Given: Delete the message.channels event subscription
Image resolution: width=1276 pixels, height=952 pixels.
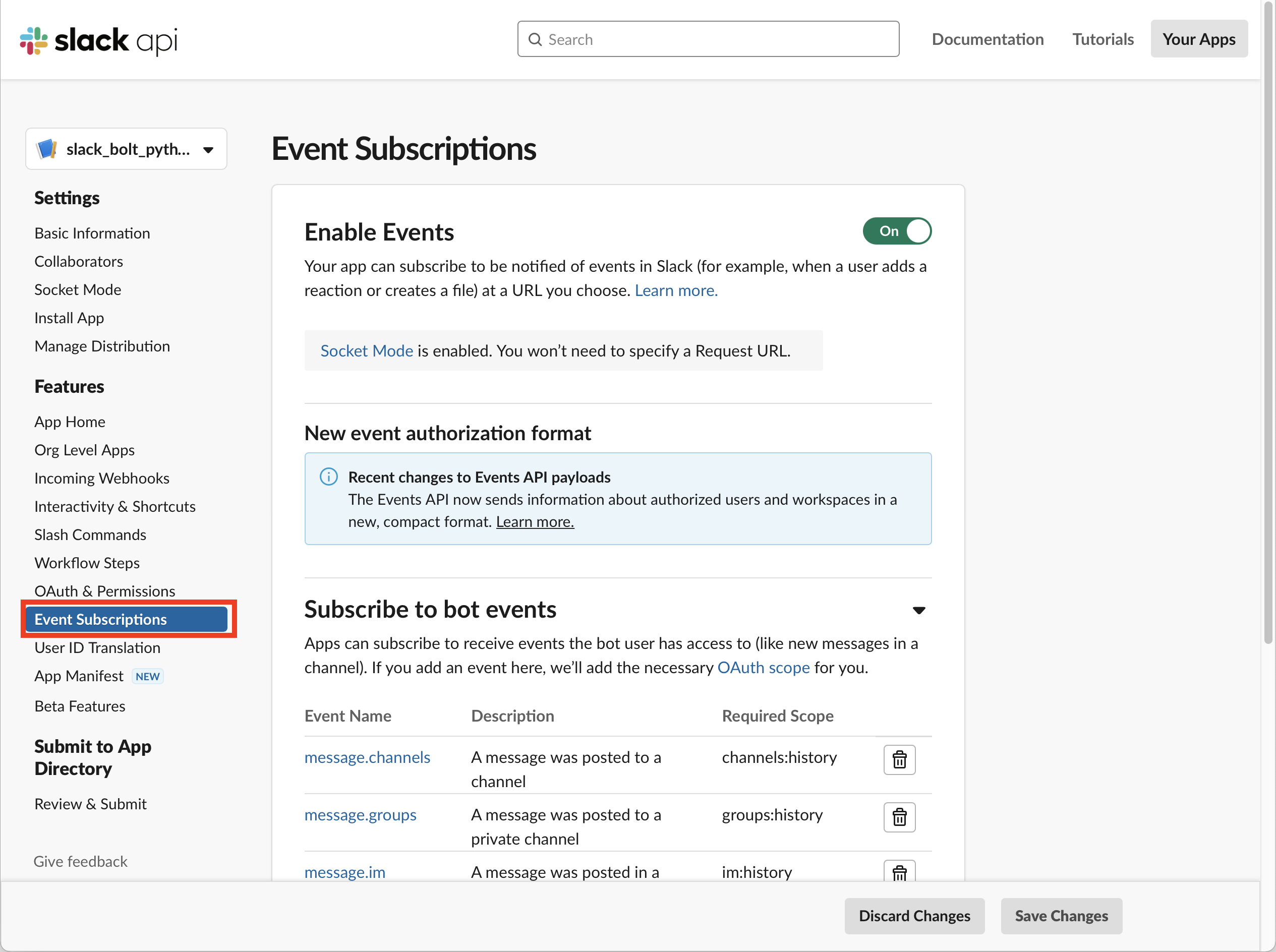Looking at the screenshot, I should tap(899, 759).
